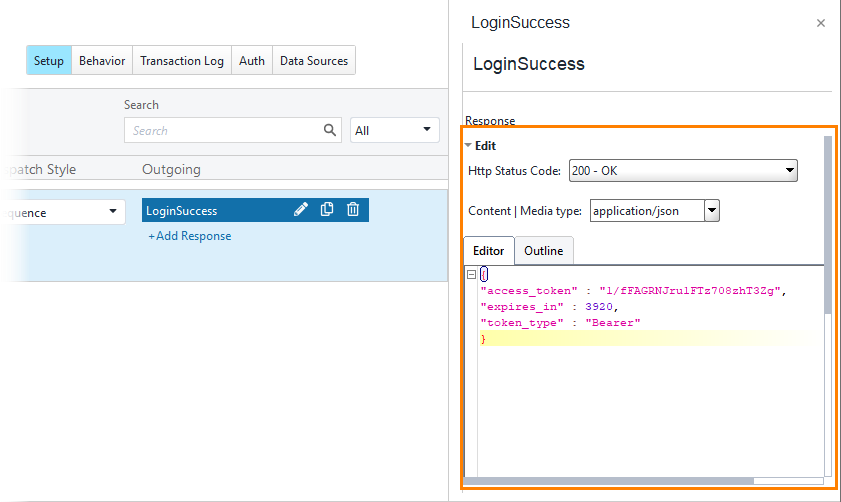Delete the LoginSuccess response with trash icon
The height and width of the screenshot is (502, 841).
[352, 209]
